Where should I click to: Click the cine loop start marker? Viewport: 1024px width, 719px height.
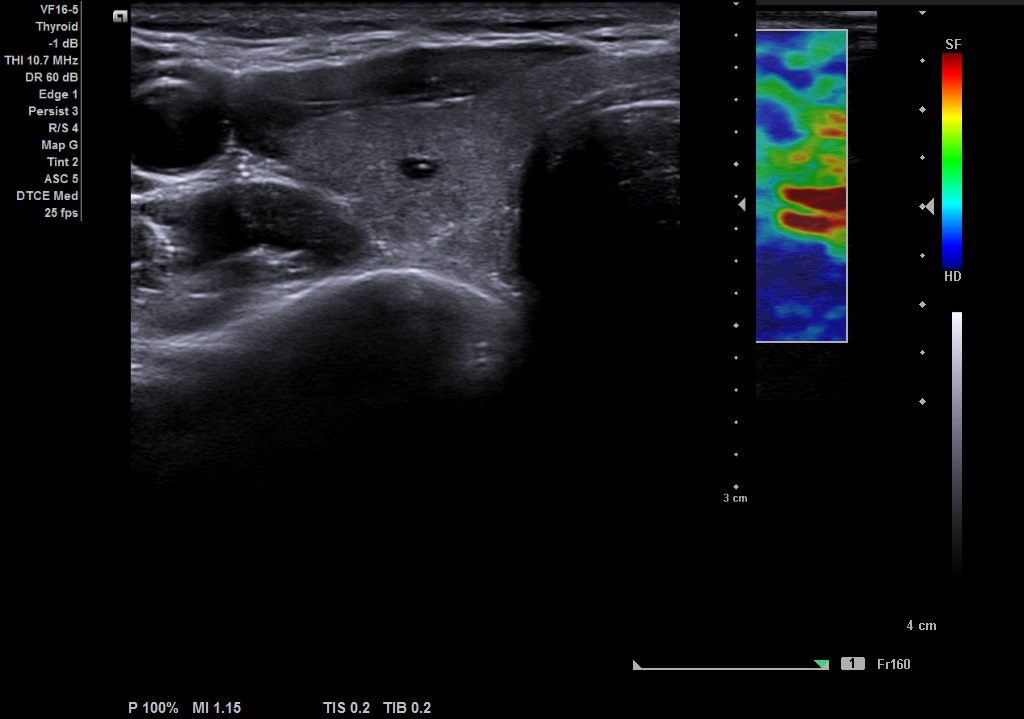tap(637, 665)
